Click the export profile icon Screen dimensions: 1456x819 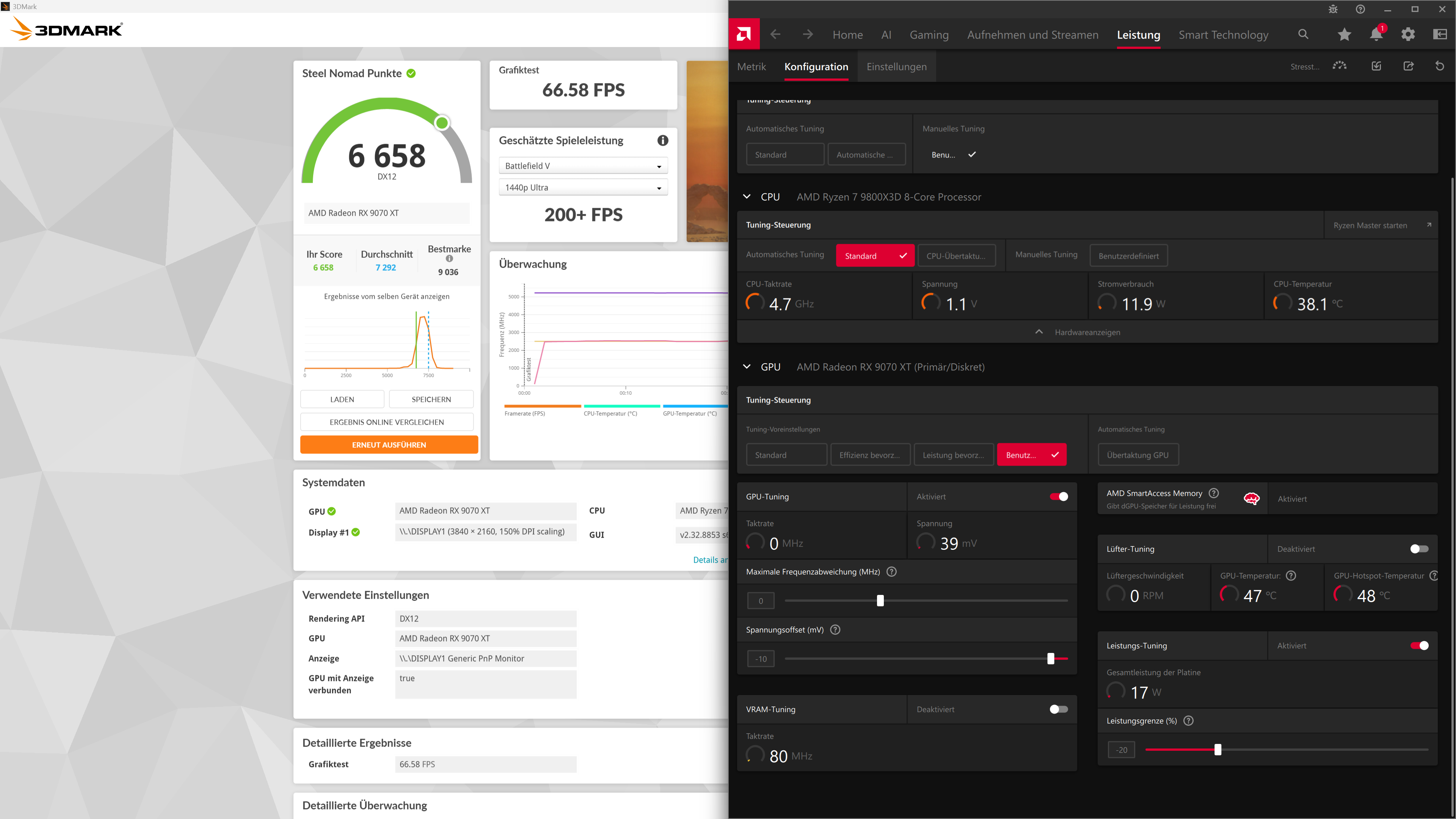tap(1408, 66)
